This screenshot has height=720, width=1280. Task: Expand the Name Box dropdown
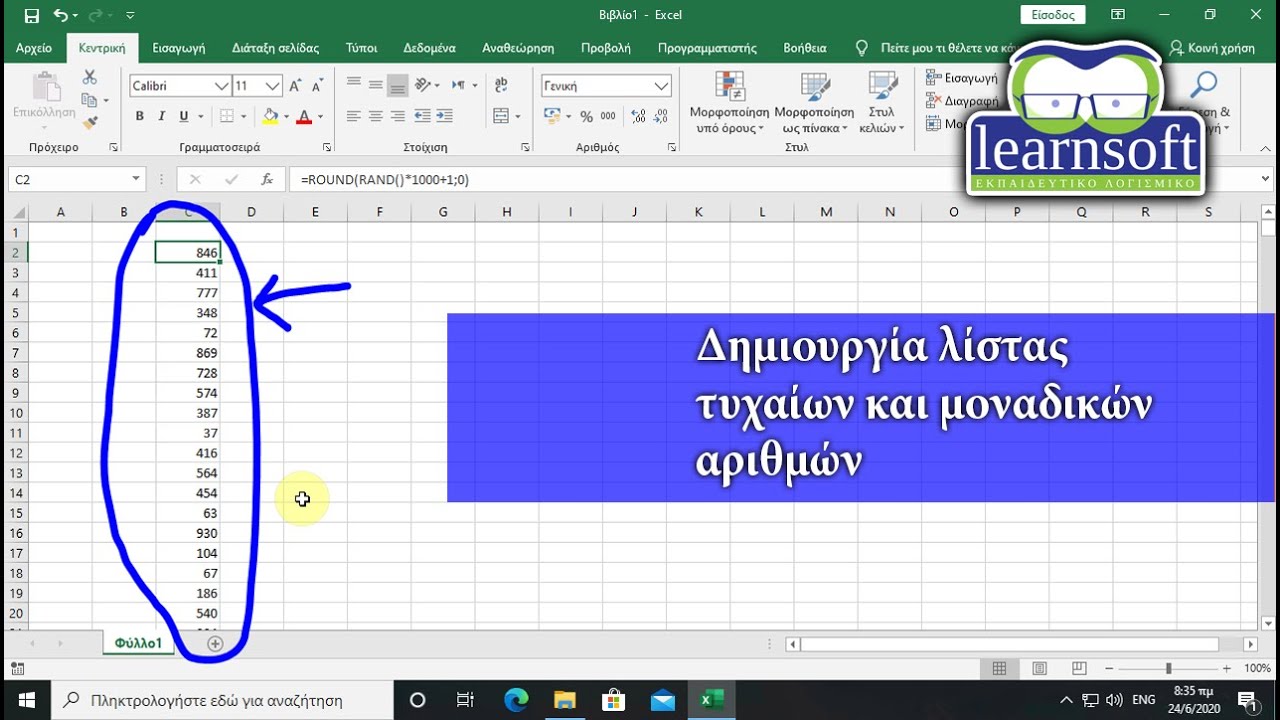tap(137, 179)
